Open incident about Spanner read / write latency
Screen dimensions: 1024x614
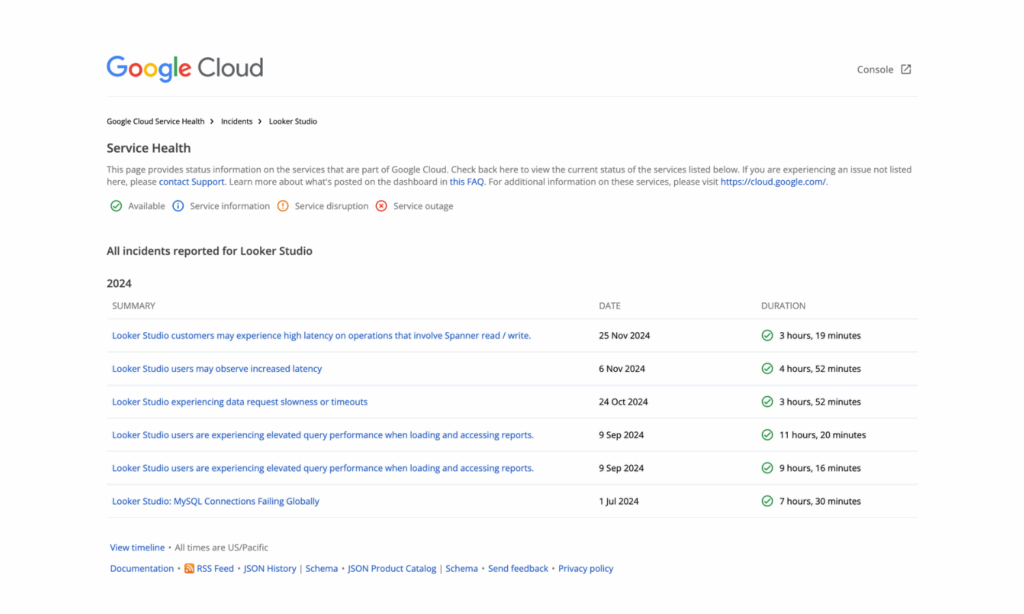tap(321, 335)
